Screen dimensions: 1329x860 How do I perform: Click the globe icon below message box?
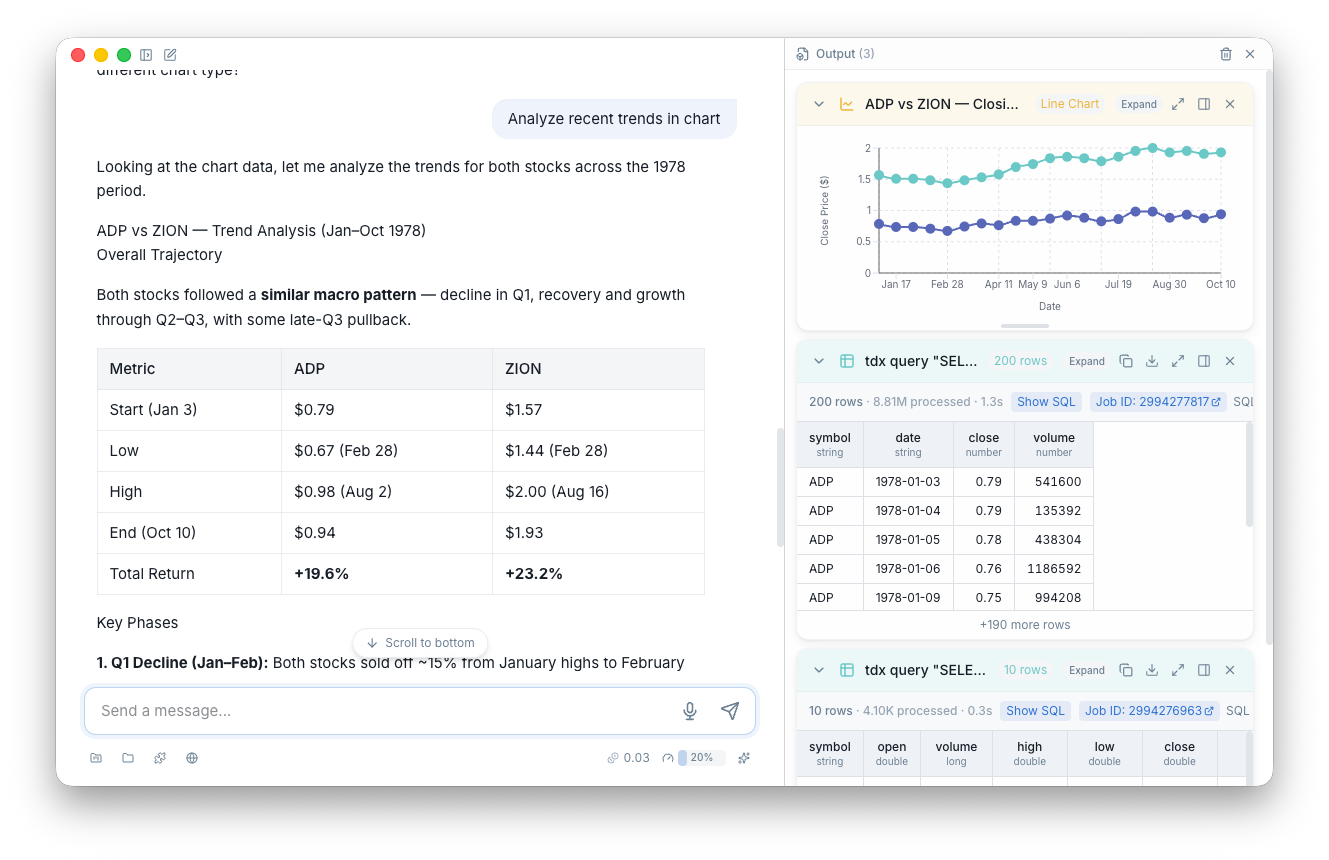(192, 758)
